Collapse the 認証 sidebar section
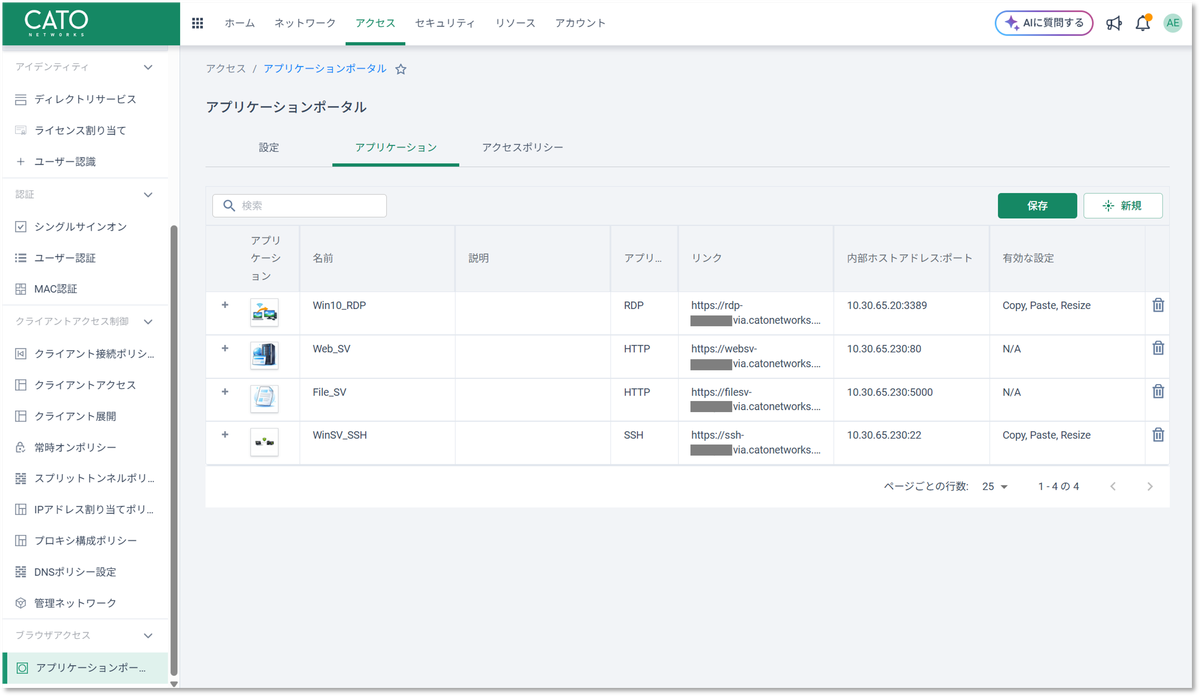Screen dimensions: 1200x696 147,194
